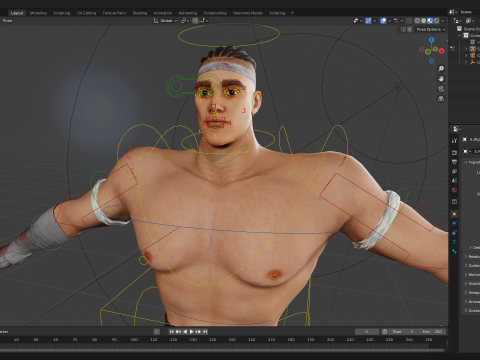Click the End frame field
This screenshot has height=360, width=480.
click(x=432, y=332)
